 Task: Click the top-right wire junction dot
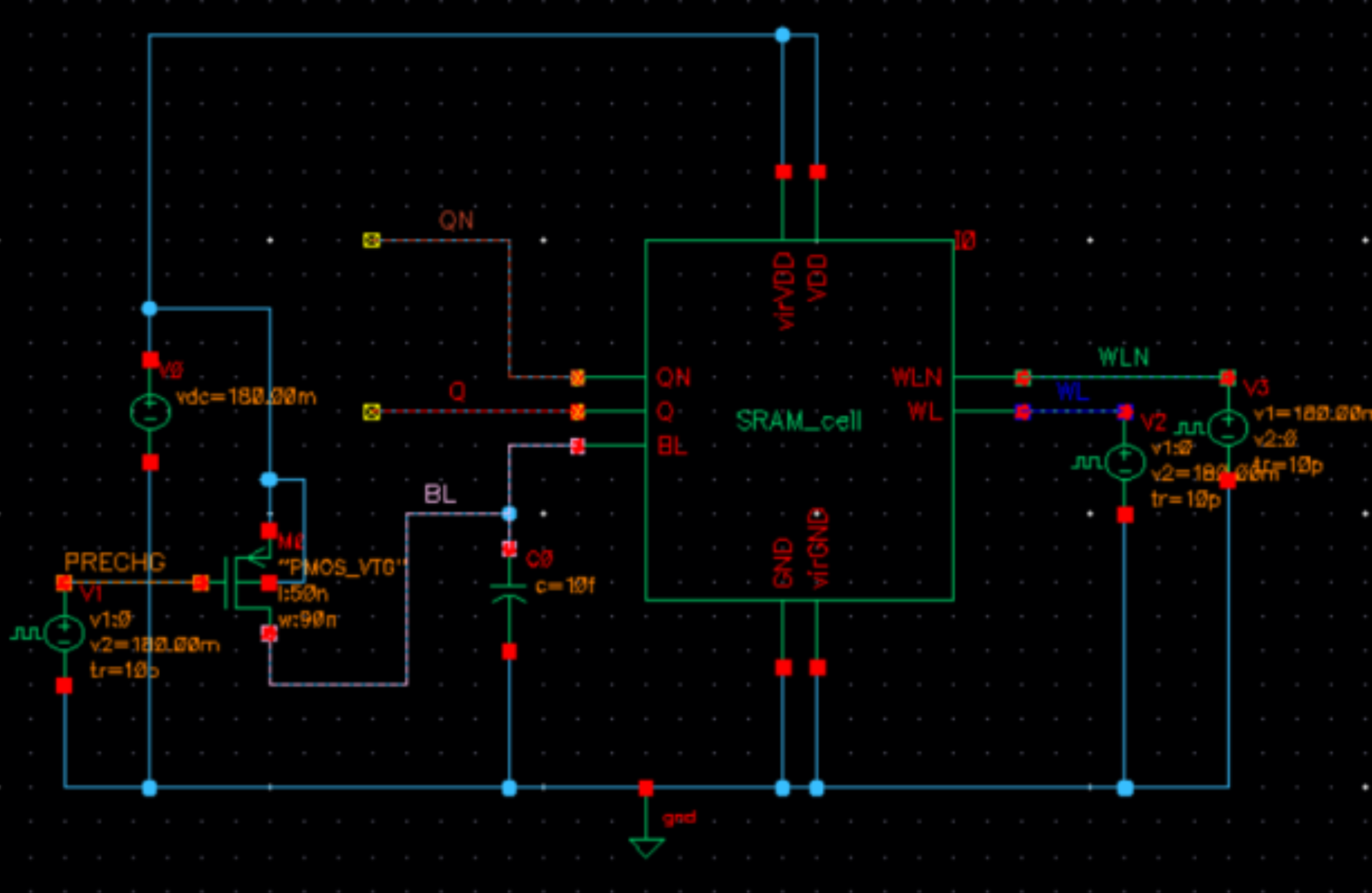783,34
